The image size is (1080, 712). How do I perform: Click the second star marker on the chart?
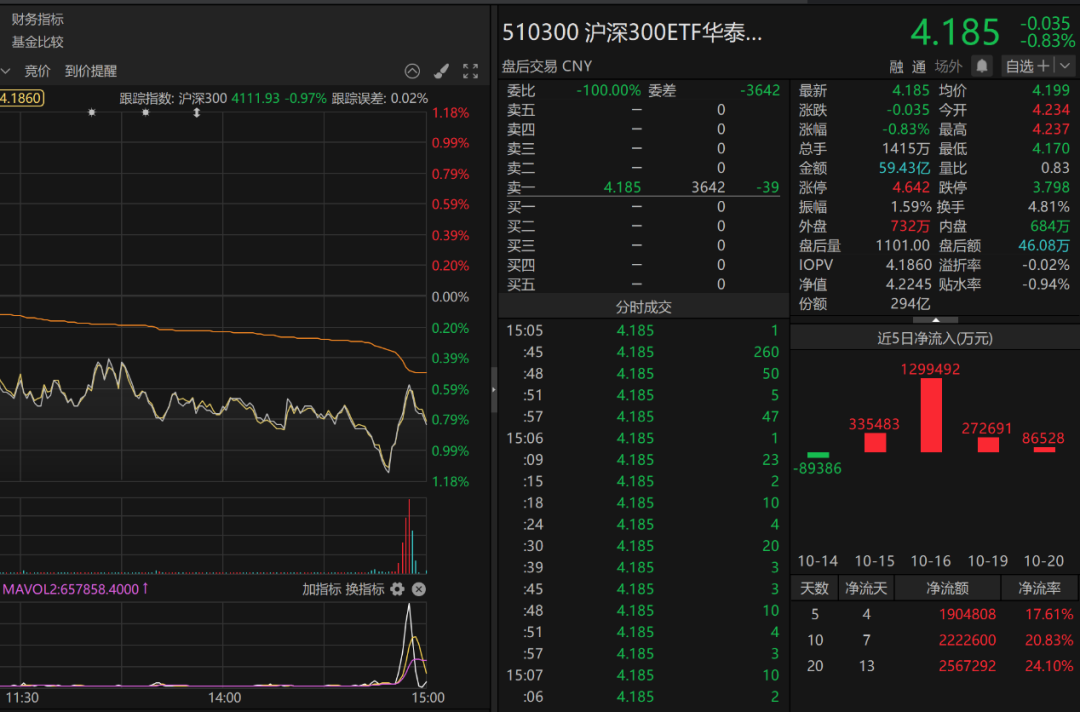145,112
